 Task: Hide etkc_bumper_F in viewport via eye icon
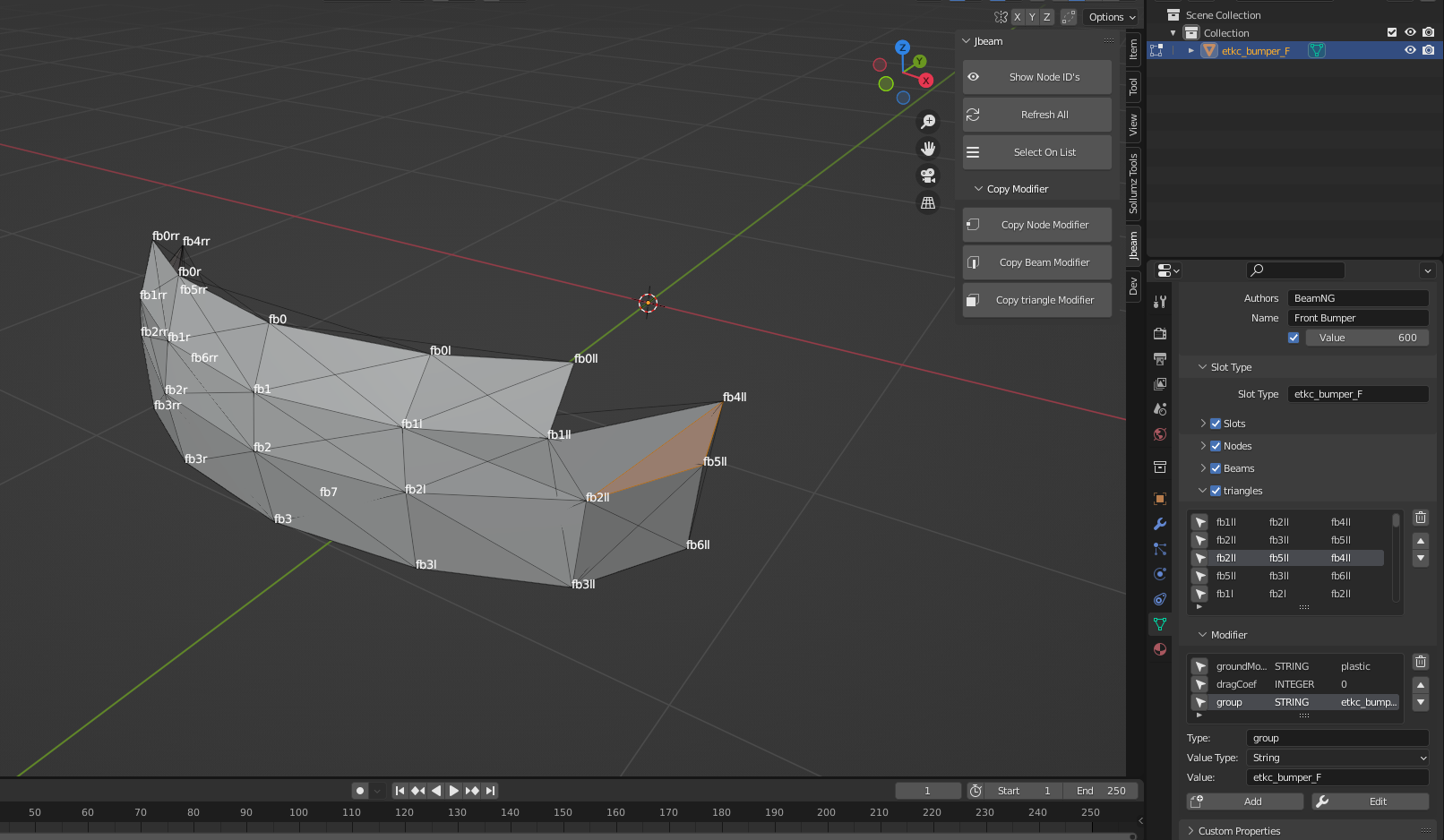(x=1410, y=50)
